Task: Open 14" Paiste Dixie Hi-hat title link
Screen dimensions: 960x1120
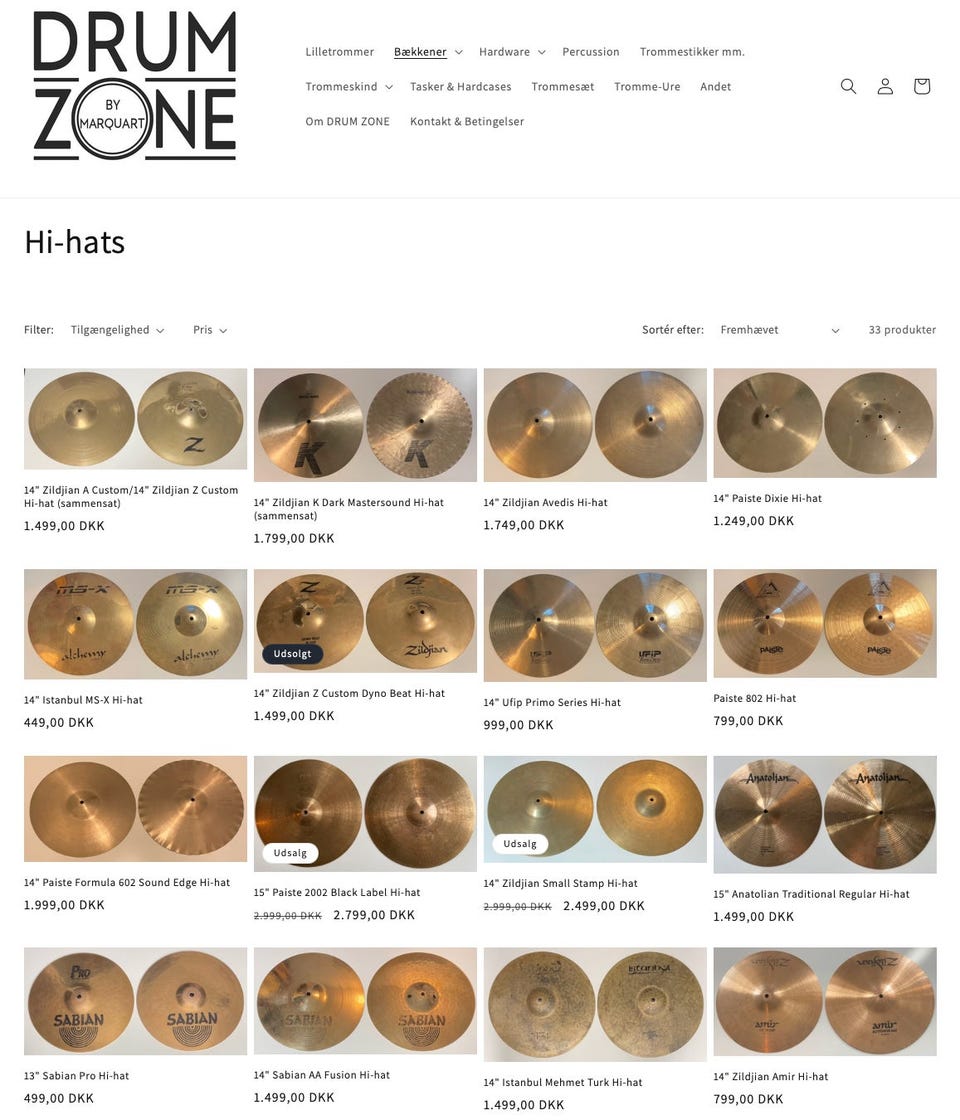Action: (767, 499)
